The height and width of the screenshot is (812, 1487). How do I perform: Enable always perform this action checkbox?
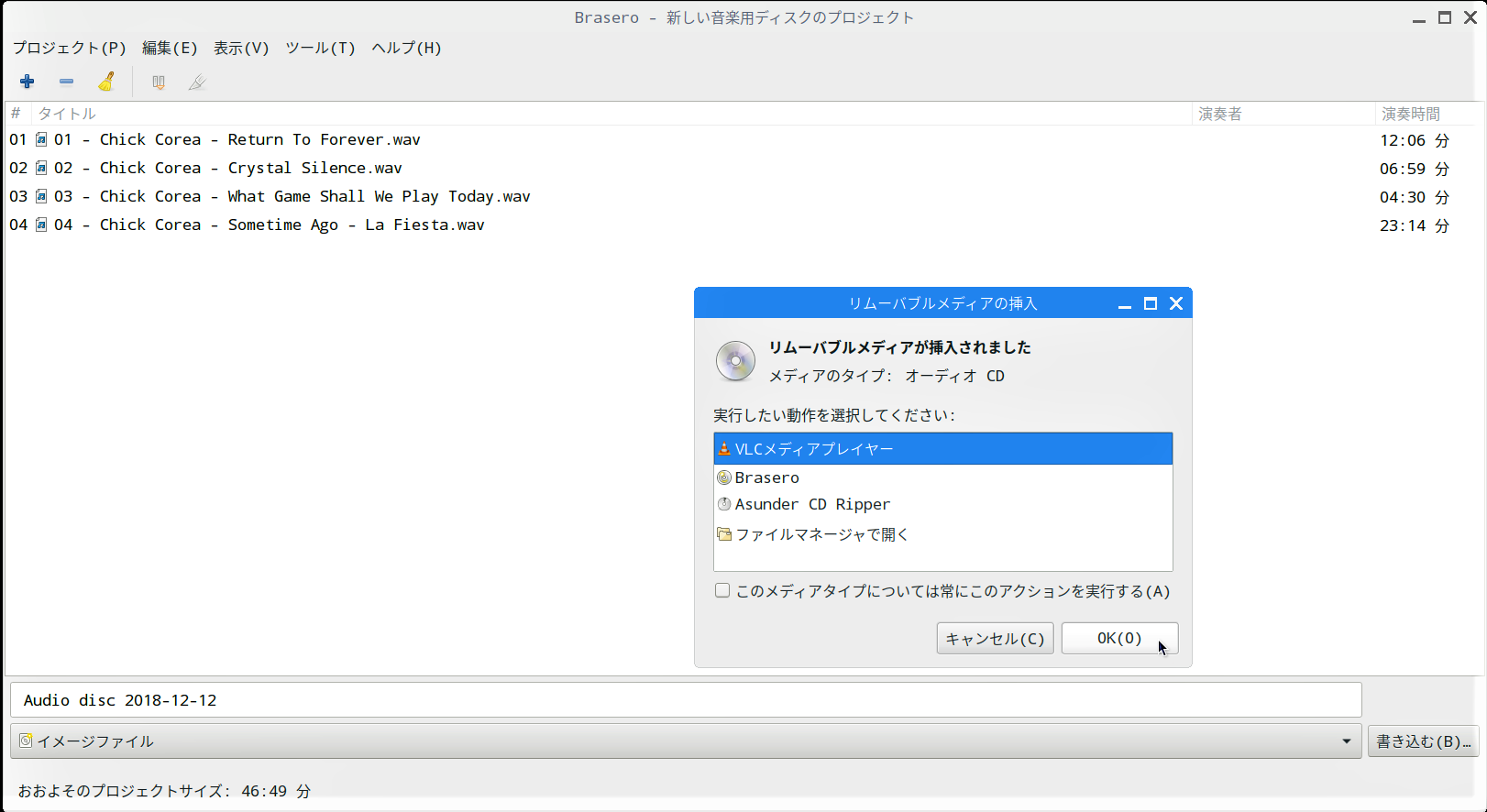click(722, 590)
